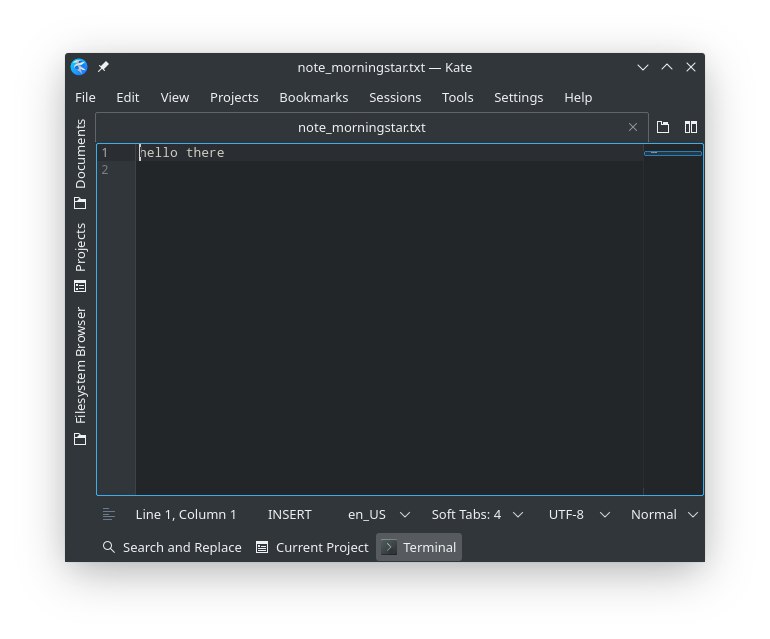Click line number 2 in the gutter

(x=105, y=170)
